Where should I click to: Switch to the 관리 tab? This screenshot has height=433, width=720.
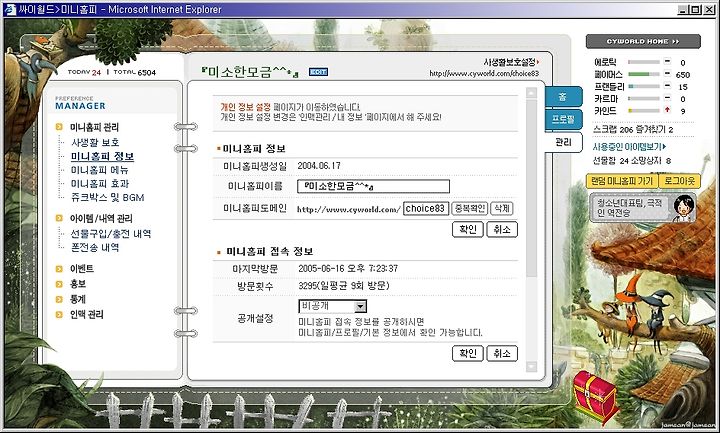click(563, 142)
